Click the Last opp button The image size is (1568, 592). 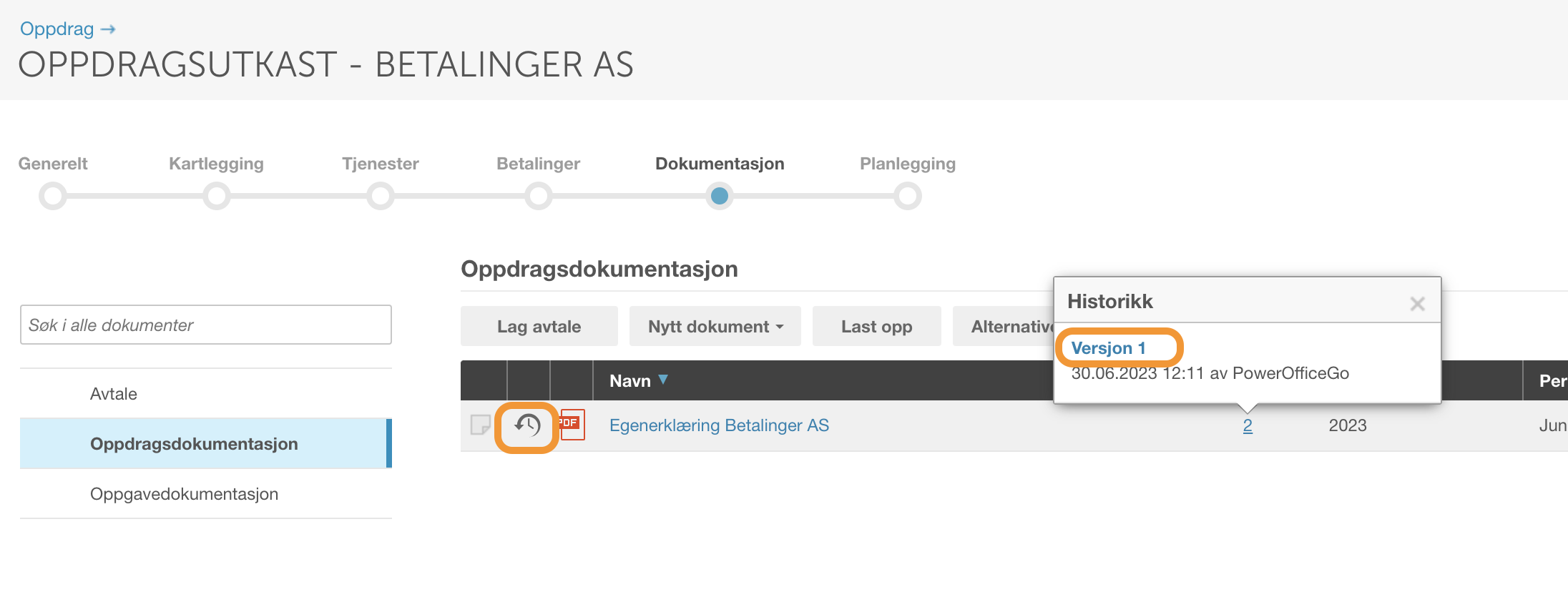point(877,326)
